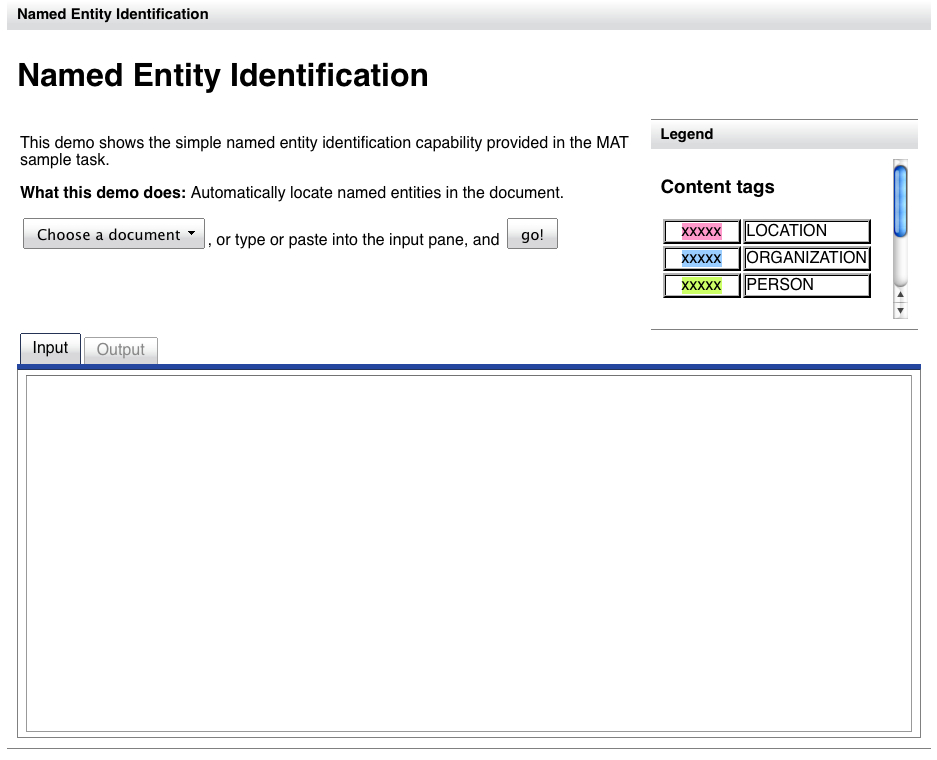Click the Content tags heading
Viewport: 937px width, 760px height.
717,187
